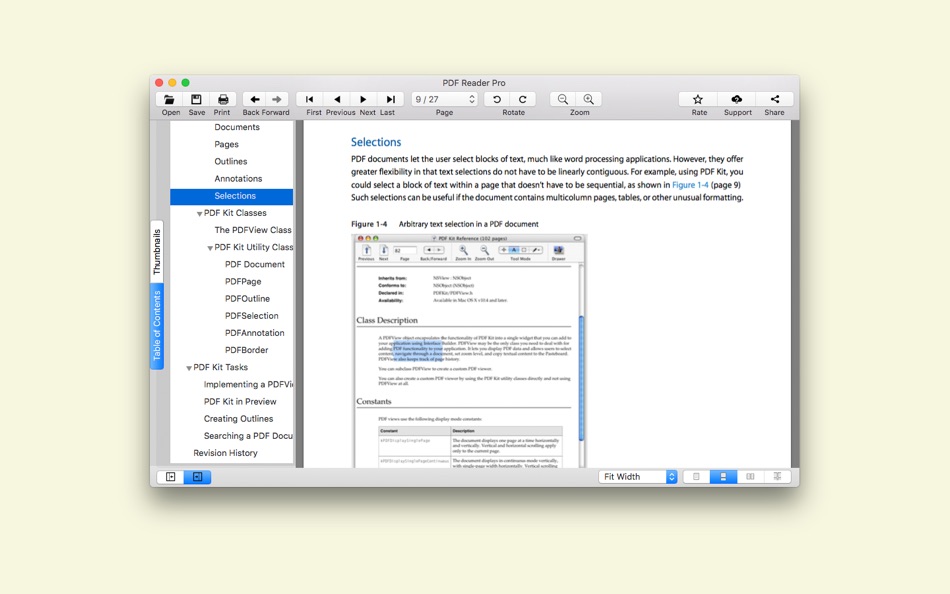Viewport: 950px width, 594px height.
Task: Collapse the PDF Kit Classes section
Action: click(x=199, y=214)
